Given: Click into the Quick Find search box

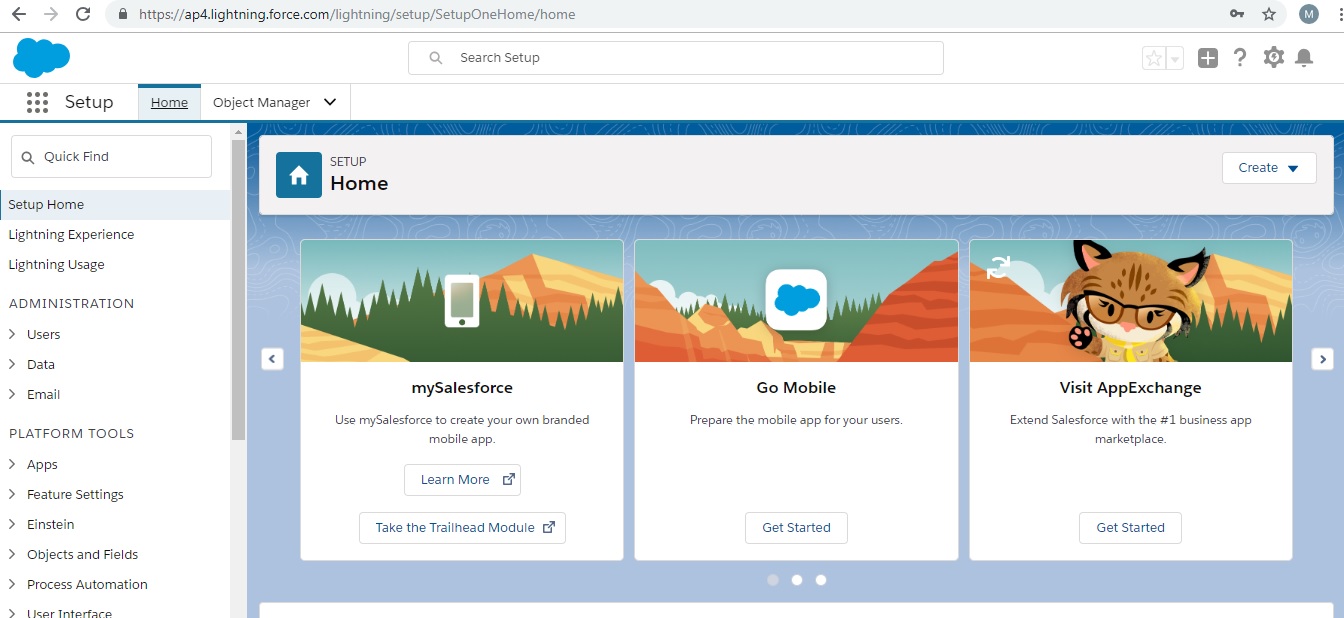Looking at the screenshot, I should pos(110,156).
